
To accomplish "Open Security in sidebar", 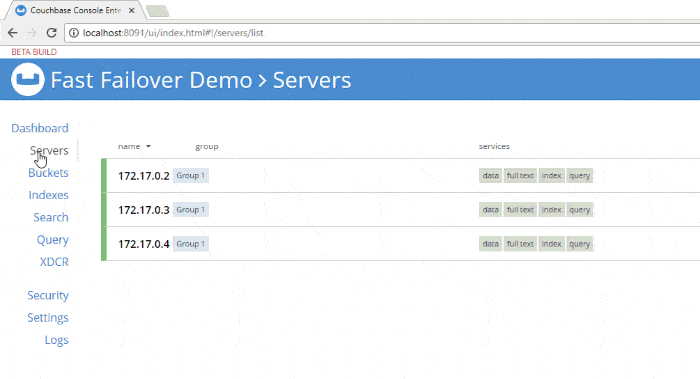I will tap(48, 296).
